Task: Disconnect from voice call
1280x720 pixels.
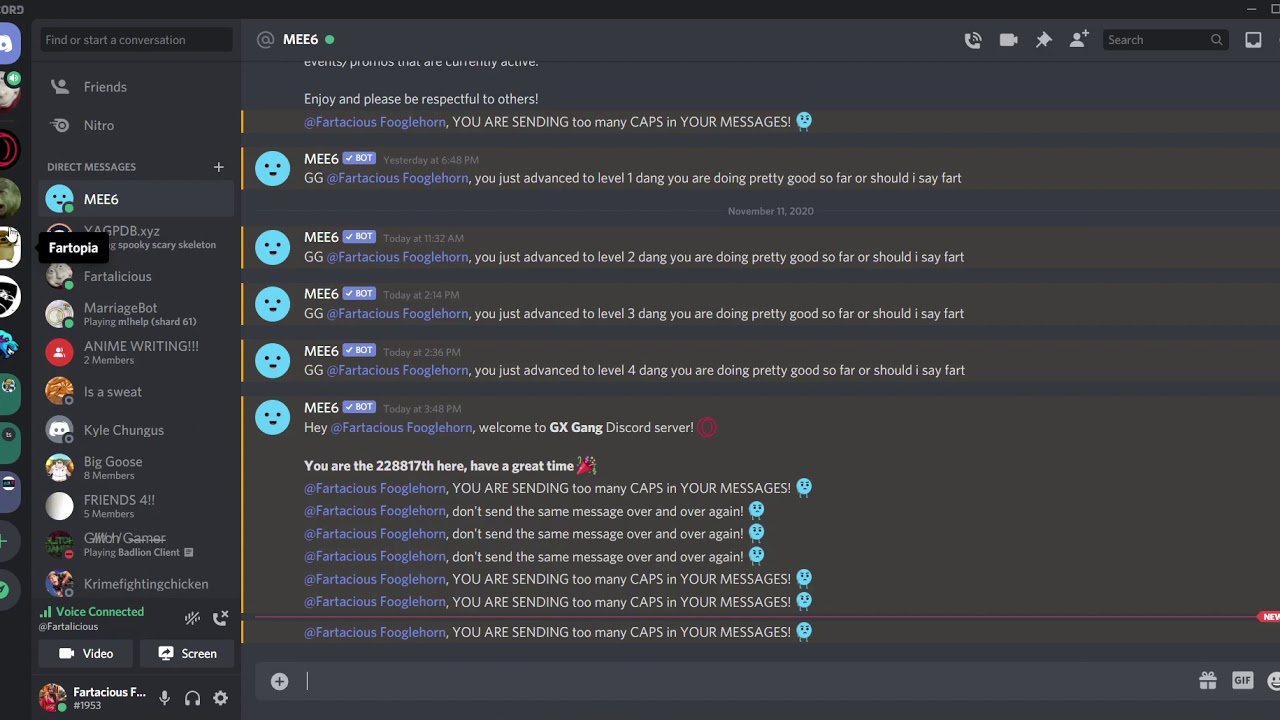Action: (x=220, y=618)
